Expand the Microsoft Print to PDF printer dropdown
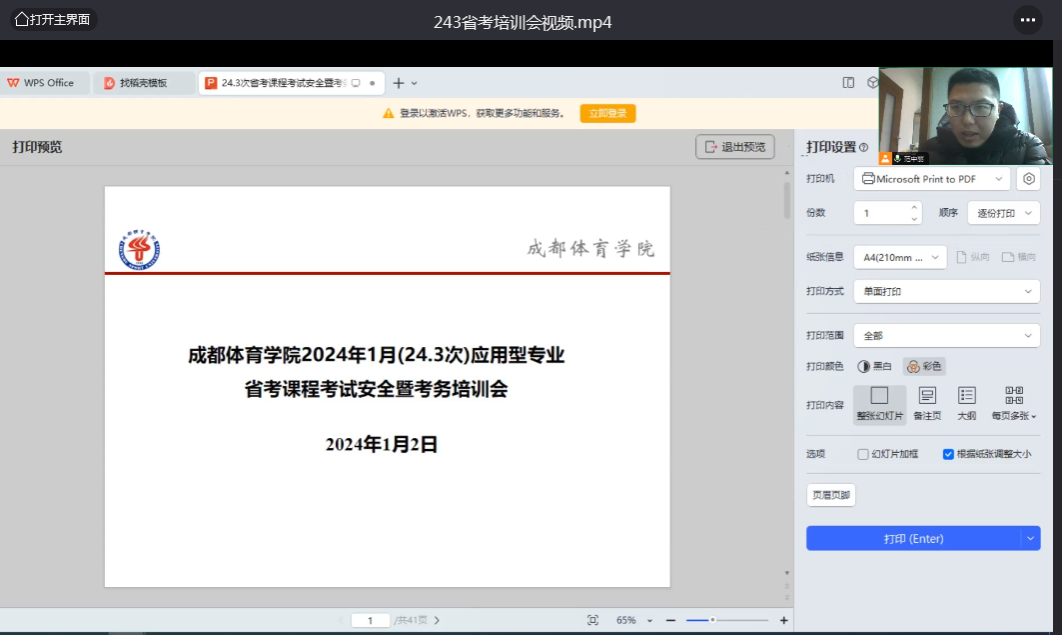1062x635 pixels. 932,179
